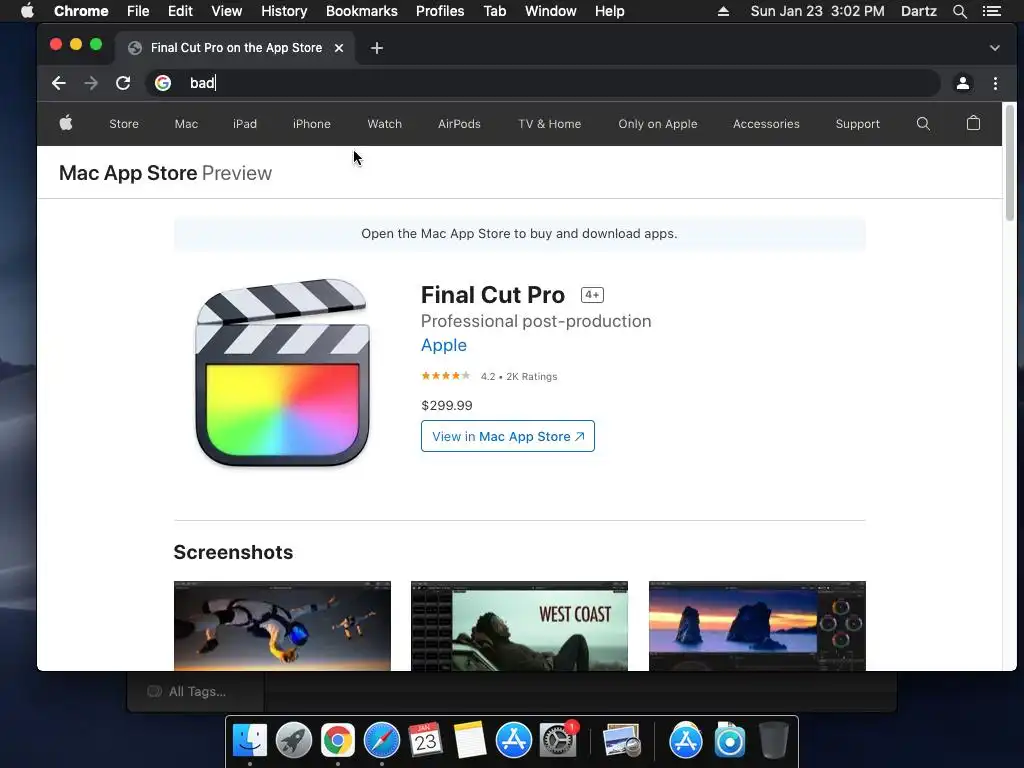Open the Help menu

point(609,11)
